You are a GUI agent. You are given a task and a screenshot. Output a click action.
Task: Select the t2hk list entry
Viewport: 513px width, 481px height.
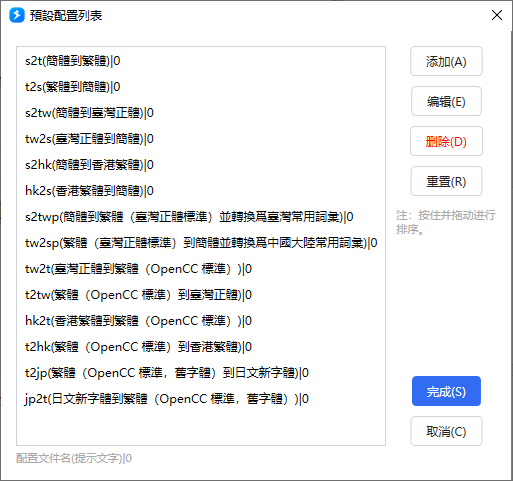[201, 347]
